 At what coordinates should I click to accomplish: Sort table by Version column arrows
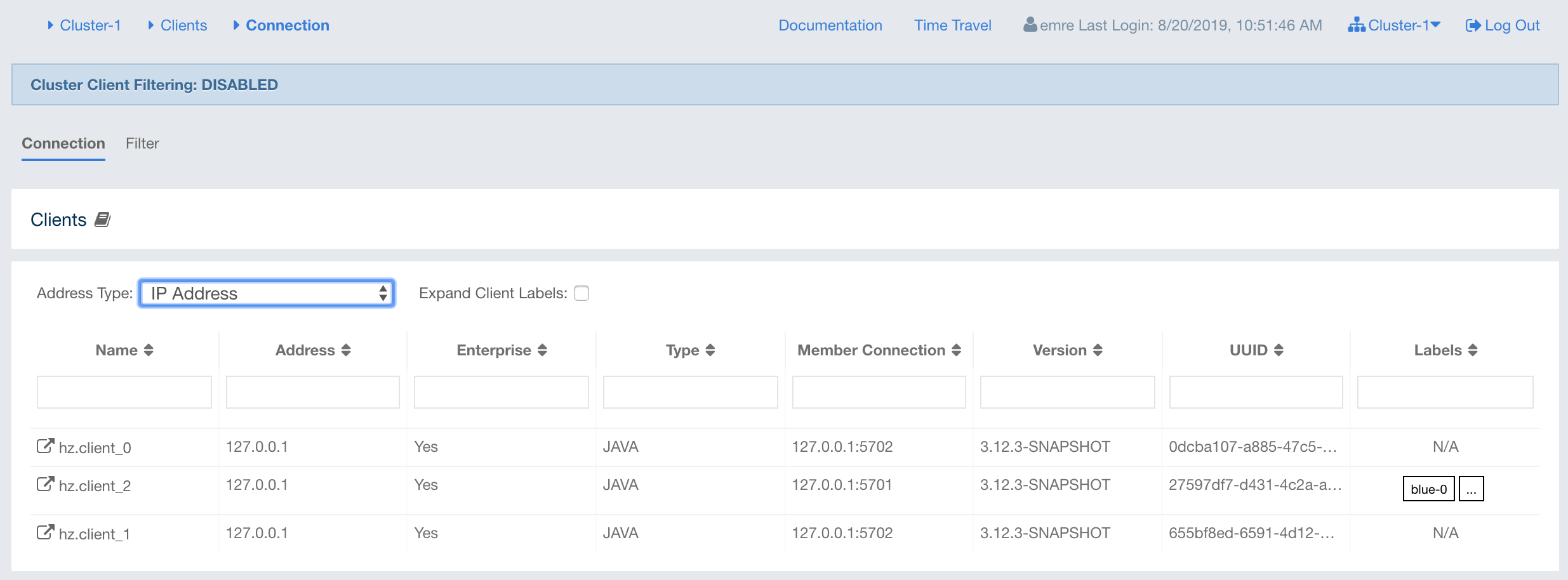[1098, 350]
